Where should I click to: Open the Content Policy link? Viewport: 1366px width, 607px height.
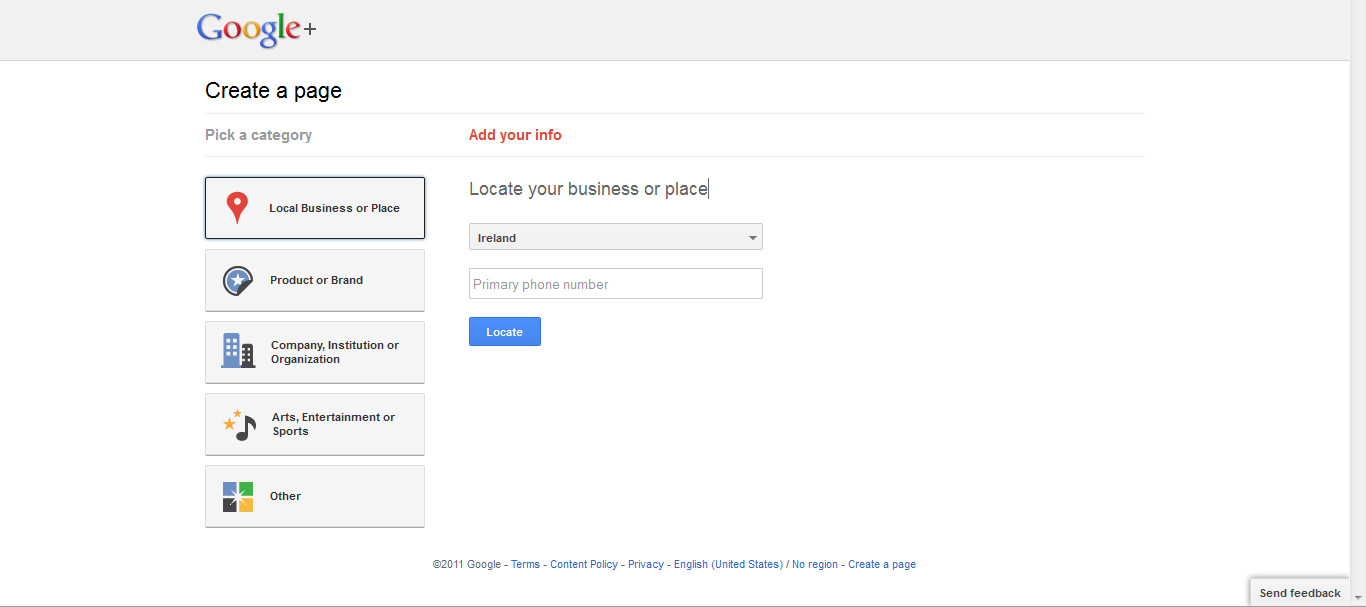584,565
